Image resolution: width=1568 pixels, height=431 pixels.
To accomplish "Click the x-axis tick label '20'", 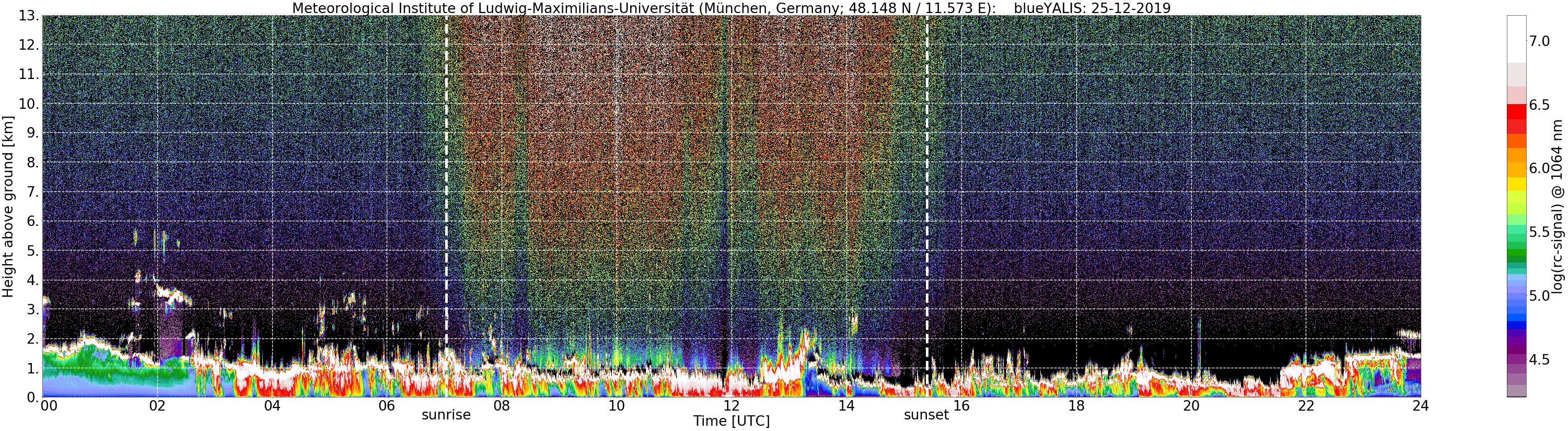I will coord(1191,406).
